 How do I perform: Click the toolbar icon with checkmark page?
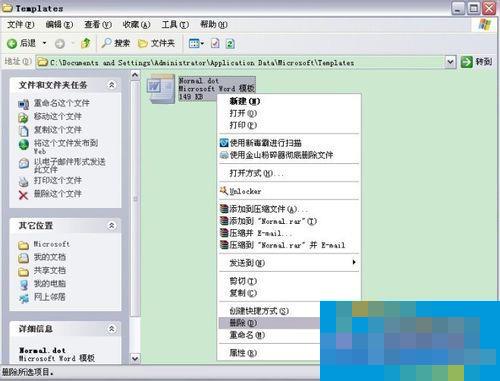coord(215,43)
